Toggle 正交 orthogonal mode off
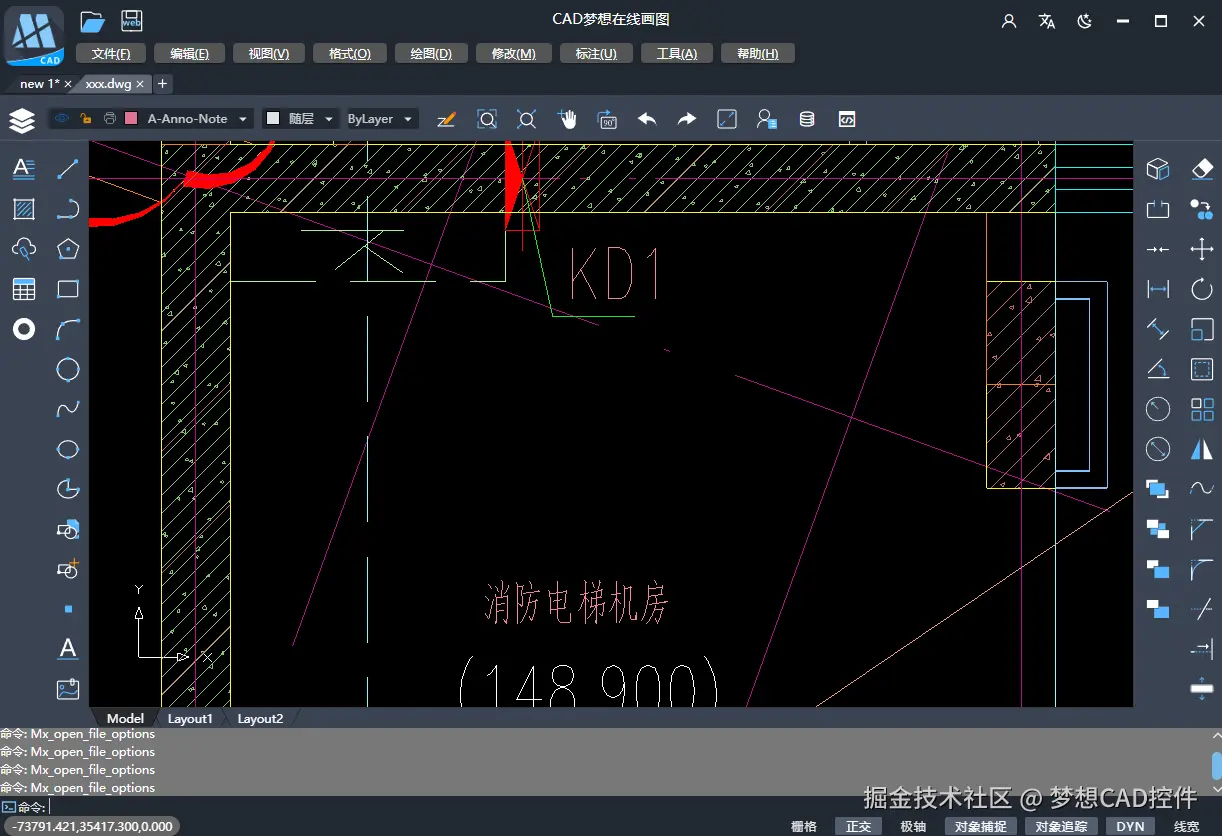 coord(858,826)
